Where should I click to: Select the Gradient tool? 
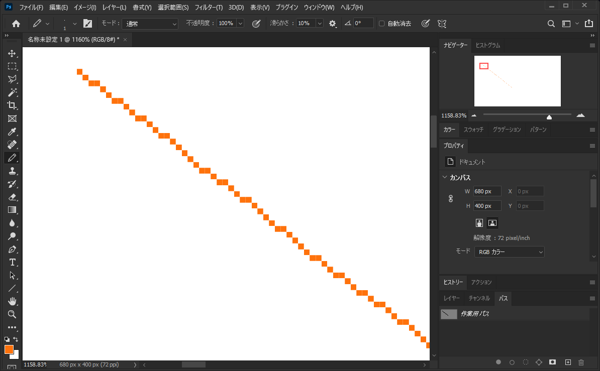(x=12, y=210)
